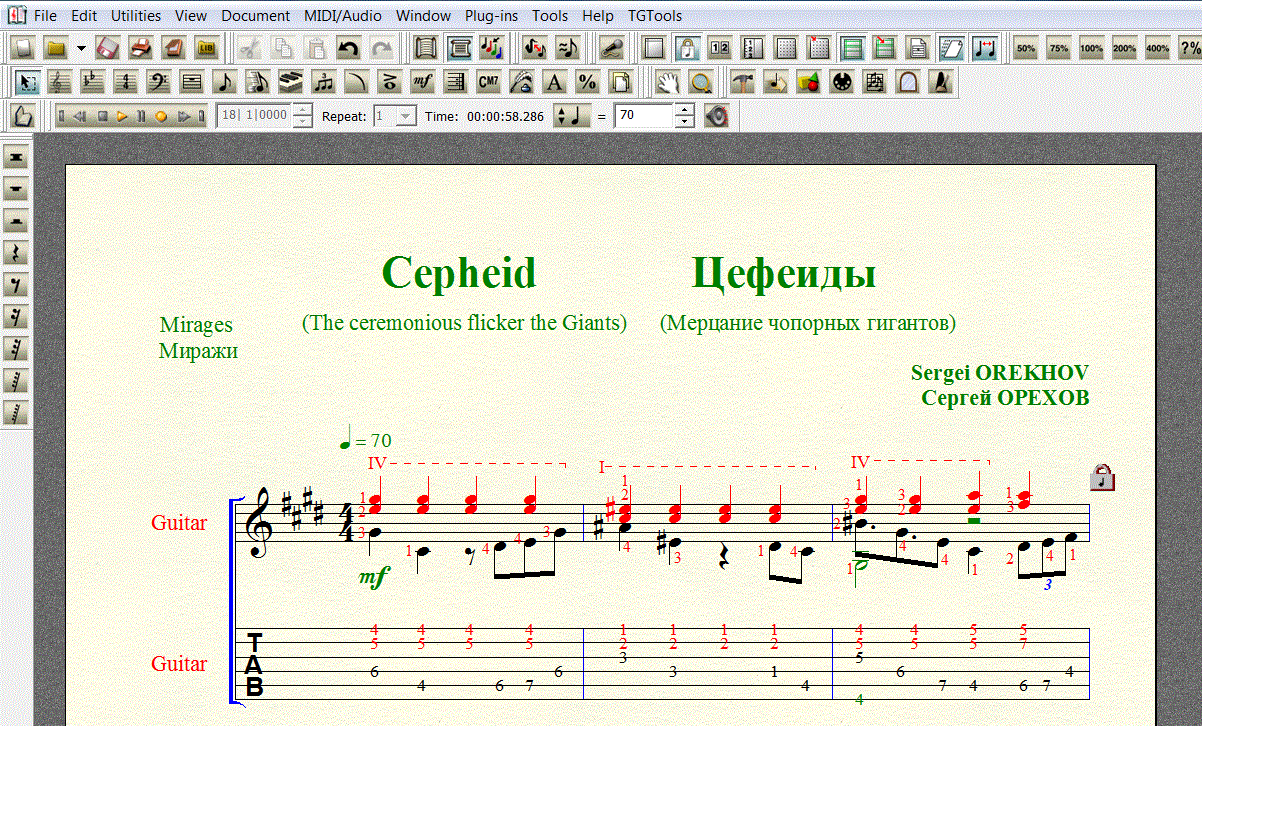Screen dimensions: 1274x817
Task: Select the Smart Shape slur tool
Action: coord(356,82)
